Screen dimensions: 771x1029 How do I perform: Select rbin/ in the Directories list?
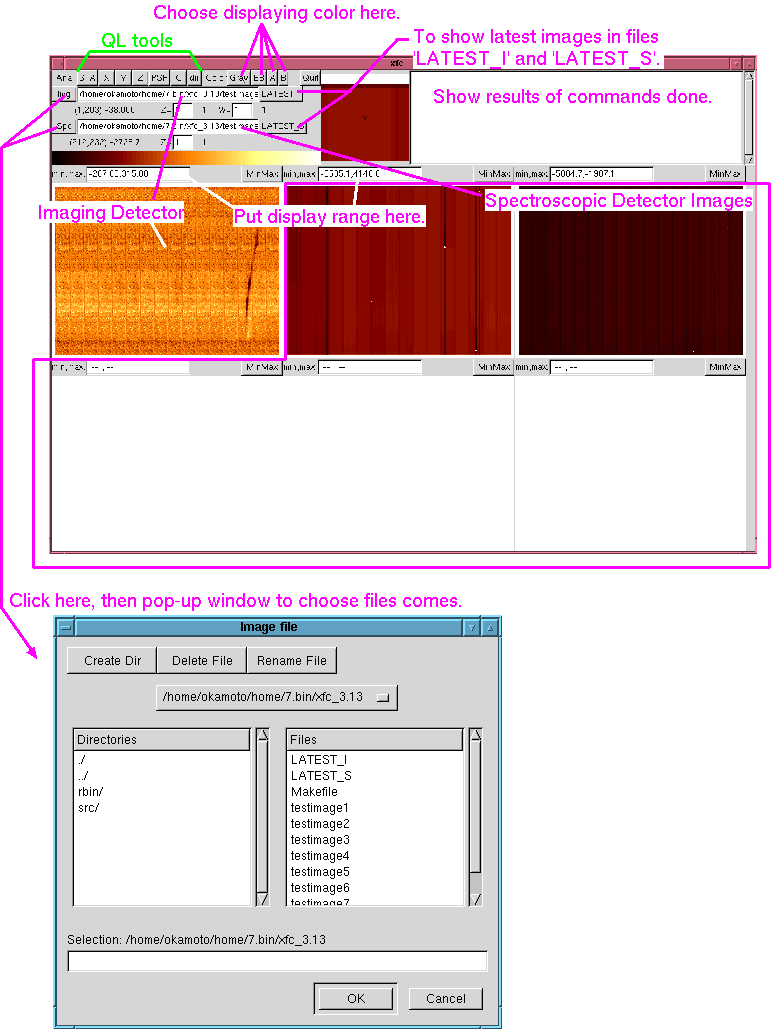90,791
